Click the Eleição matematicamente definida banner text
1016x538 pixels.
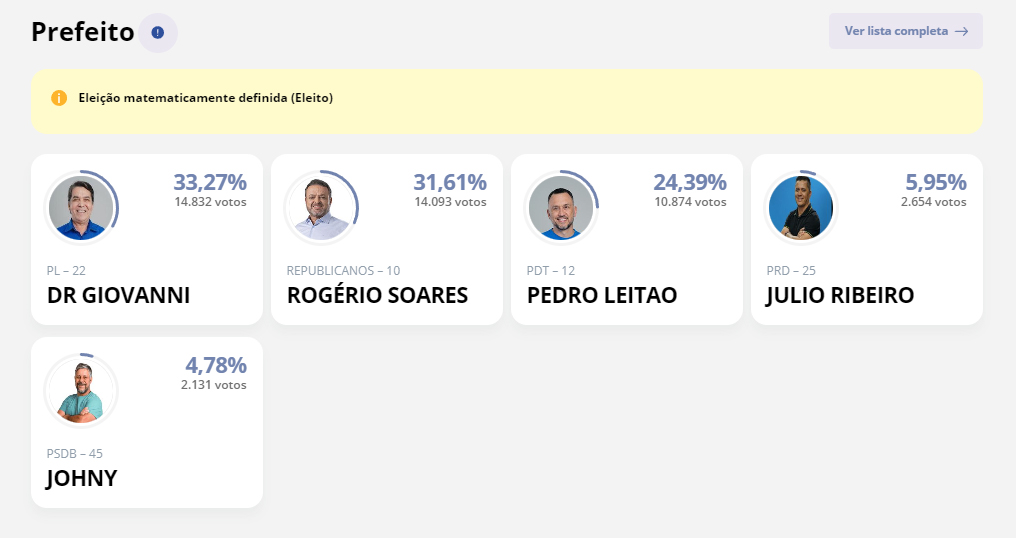click(206, 98)
